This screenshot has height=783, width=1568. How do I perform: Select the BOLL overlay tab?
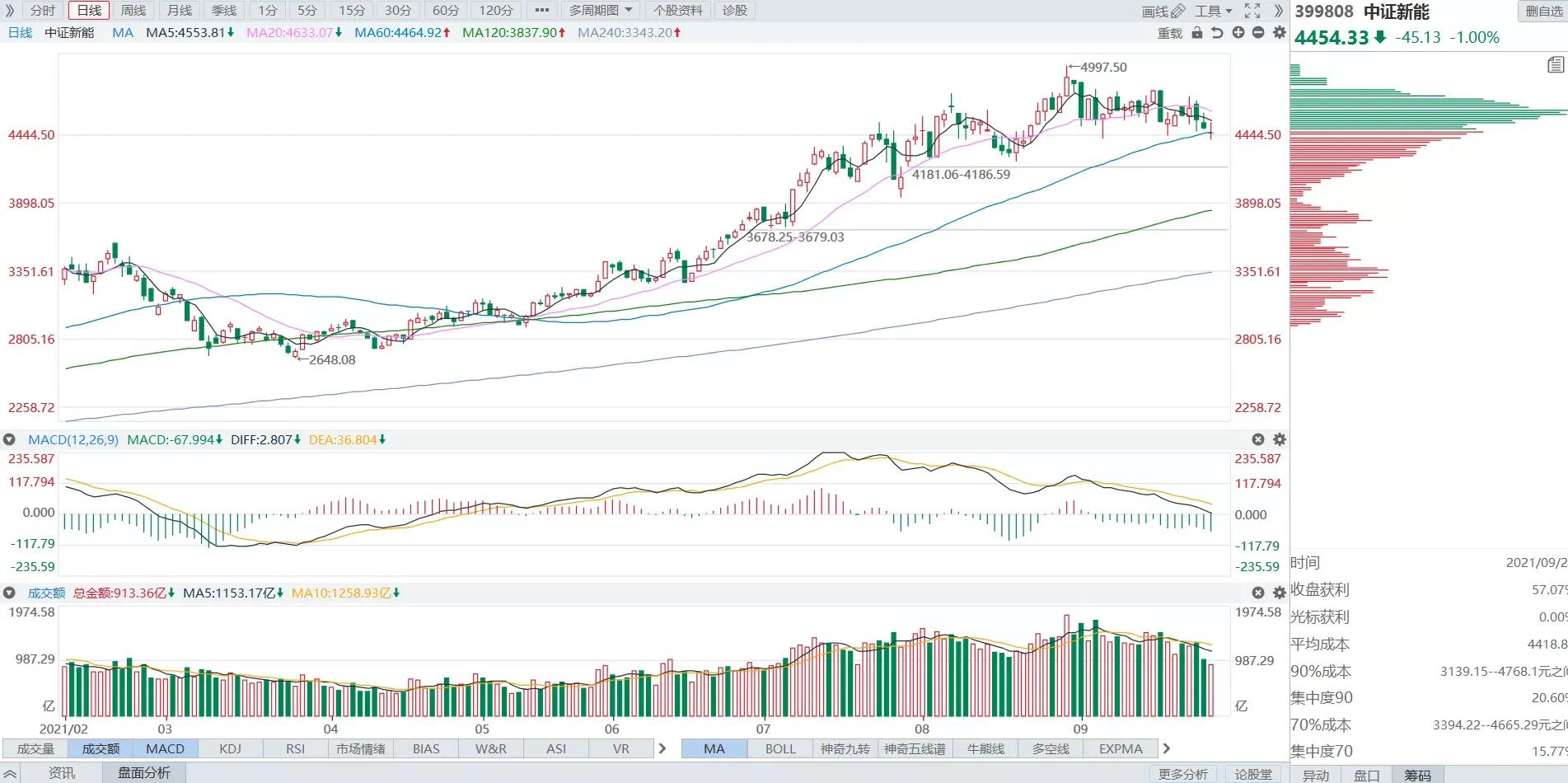[x=780, y=748]
